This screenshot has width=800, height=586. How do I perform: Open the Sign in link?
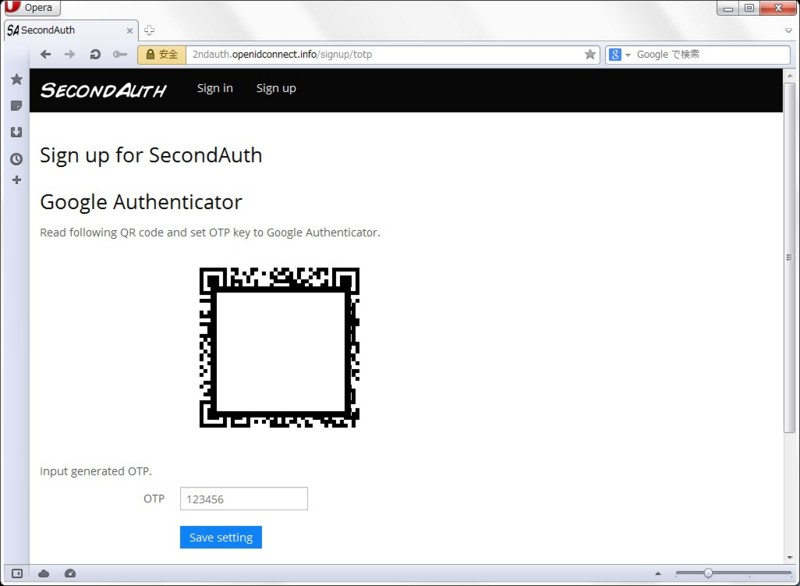[x=215, y=88]
